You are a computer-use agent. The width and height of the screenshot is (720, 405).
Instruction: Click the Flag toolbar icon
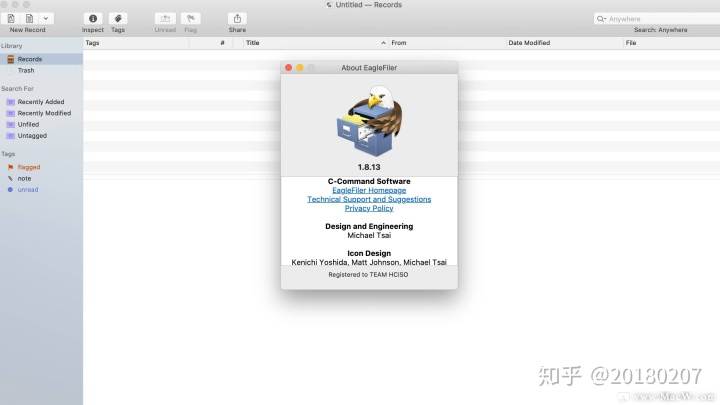(x=191, y=18)
